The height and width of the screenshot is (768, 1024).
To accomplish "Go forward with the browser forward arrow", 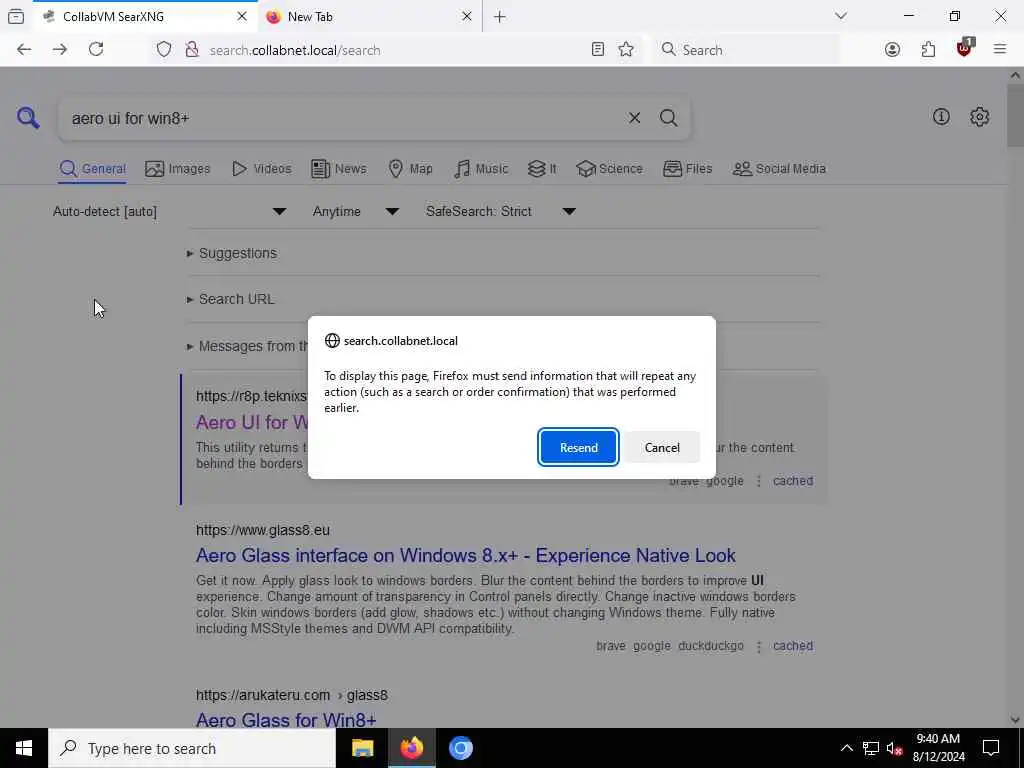I will point(60,50).
